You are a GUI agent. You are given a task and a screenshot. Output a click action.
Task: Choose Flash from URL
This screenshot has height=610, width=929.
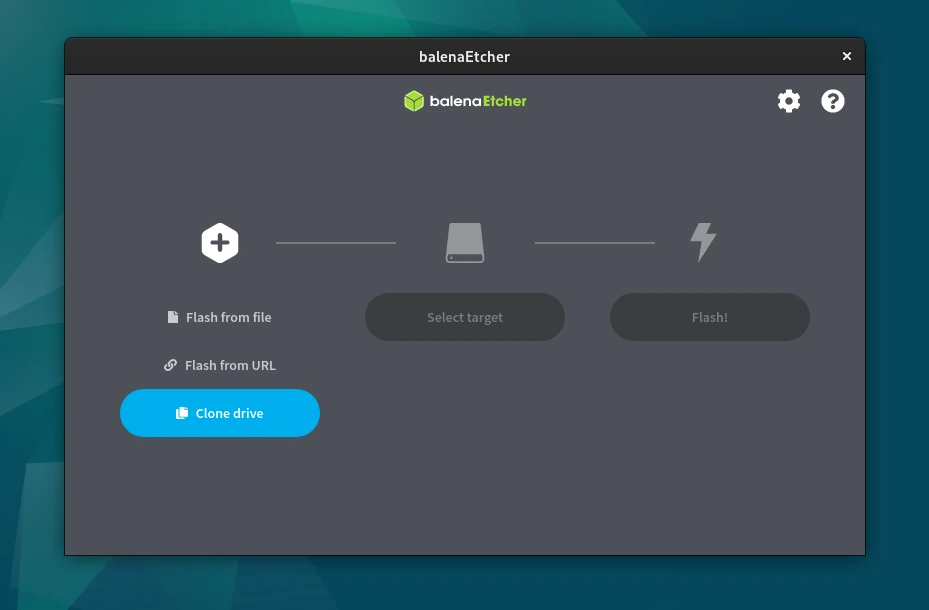click(x=220, y=365)
